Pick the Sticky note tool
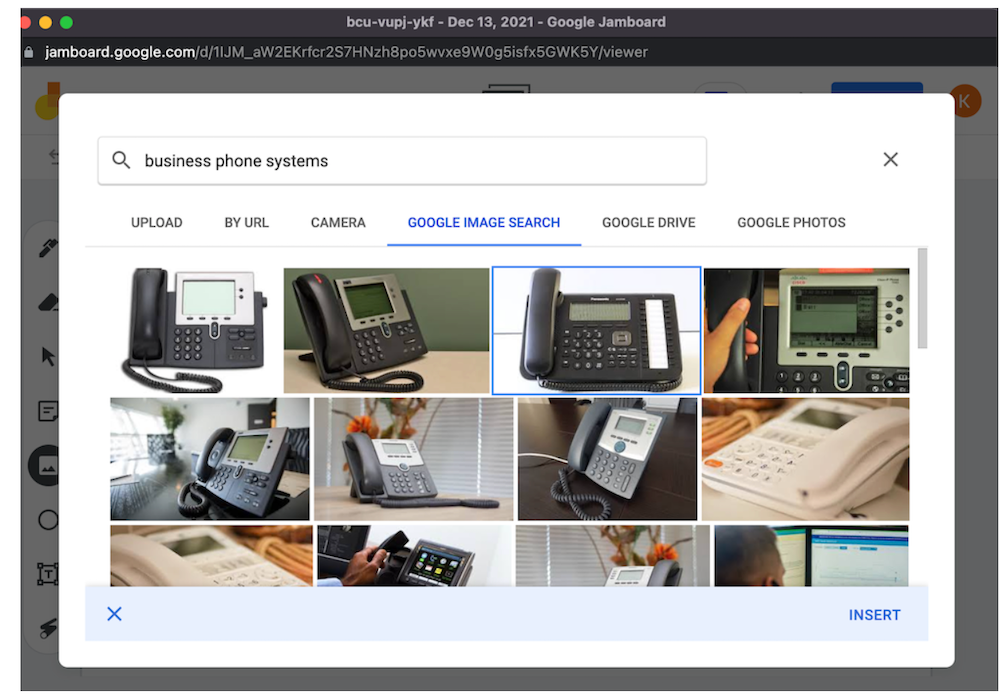This screenshot has height=699, width=1000. (47, 411)
